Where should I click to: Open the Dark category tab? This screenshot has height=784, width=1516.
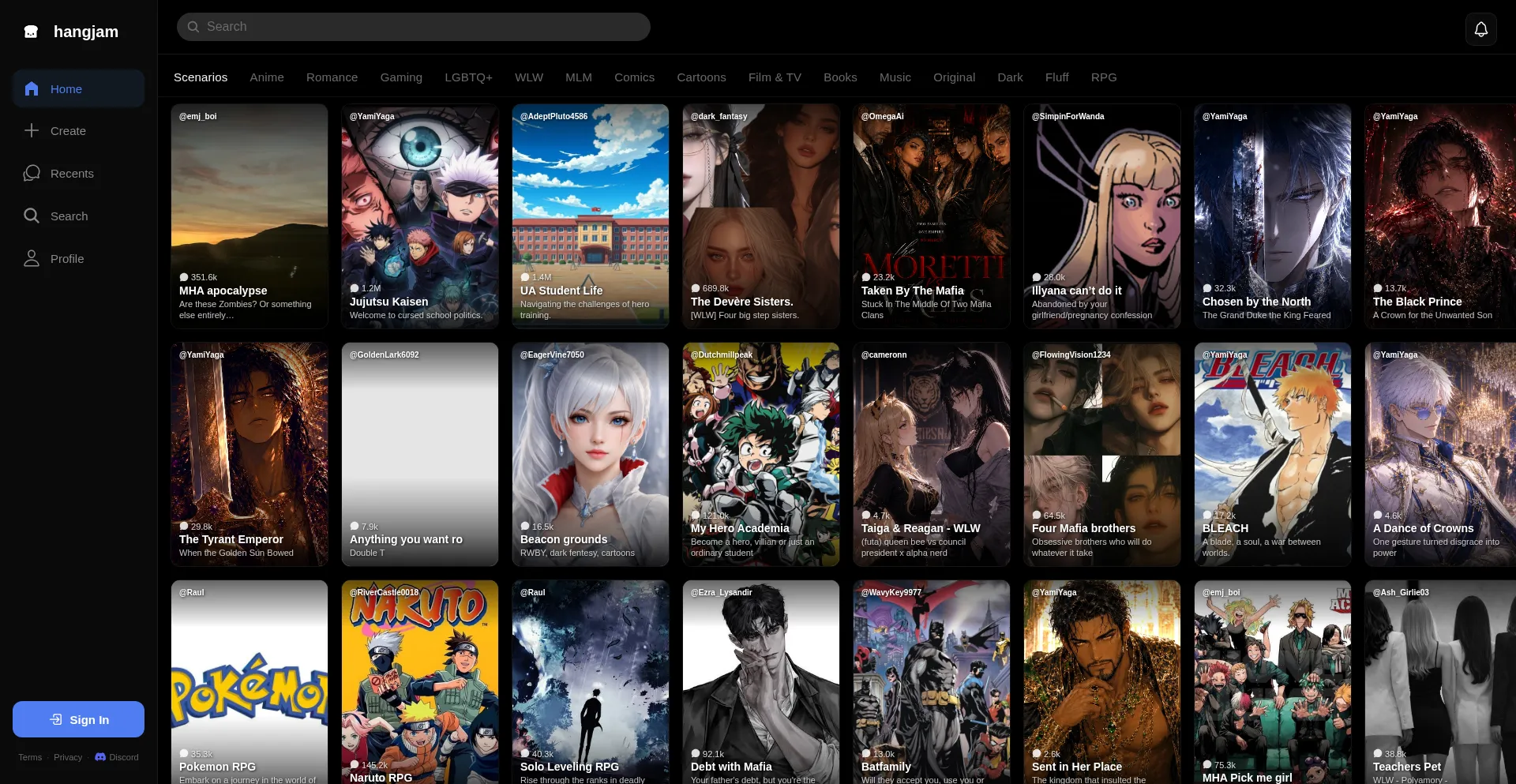click(x=1010, y=77)
